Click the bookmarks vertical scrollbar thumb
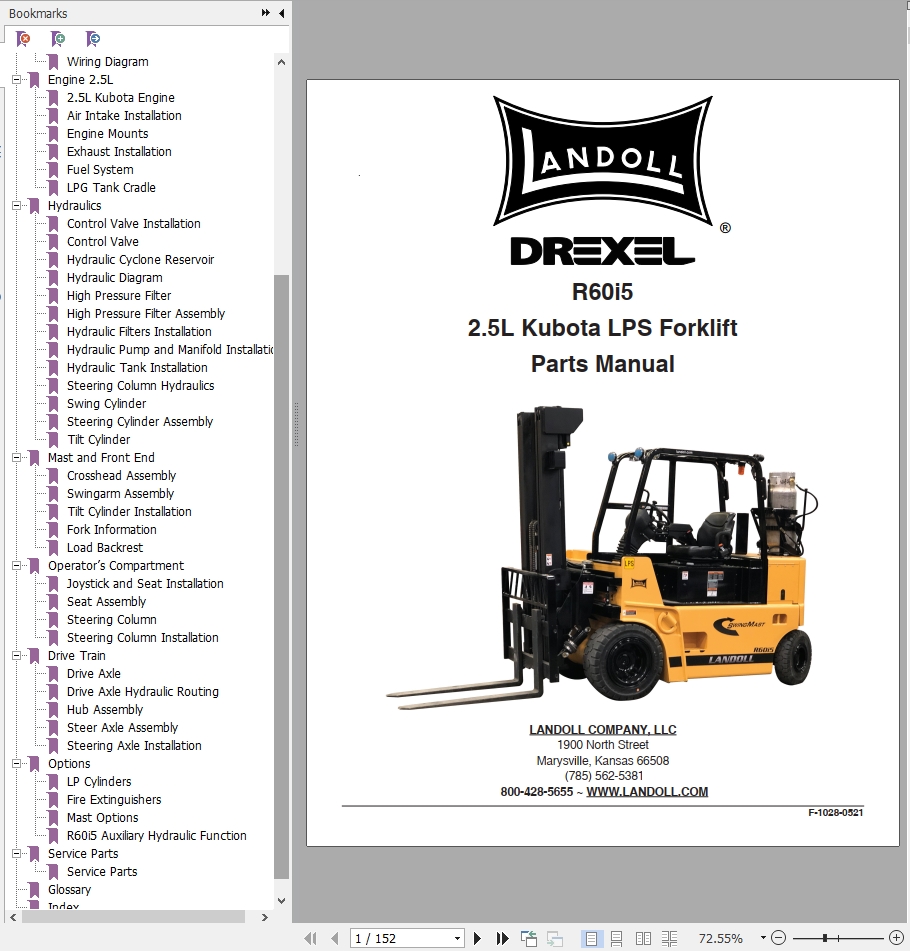The width and height of the screenshot is (910, 951). click(281, 576)
